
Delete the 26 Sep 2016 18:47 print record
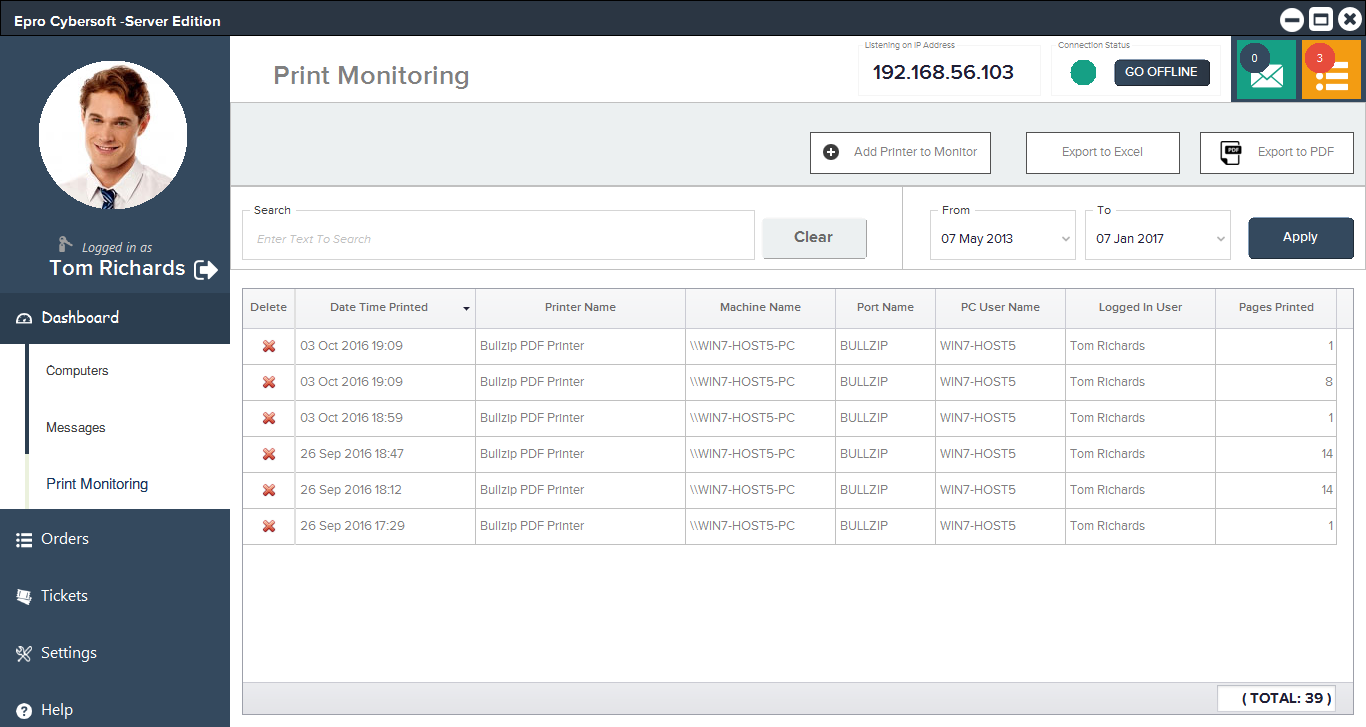(x=269, y=454)
